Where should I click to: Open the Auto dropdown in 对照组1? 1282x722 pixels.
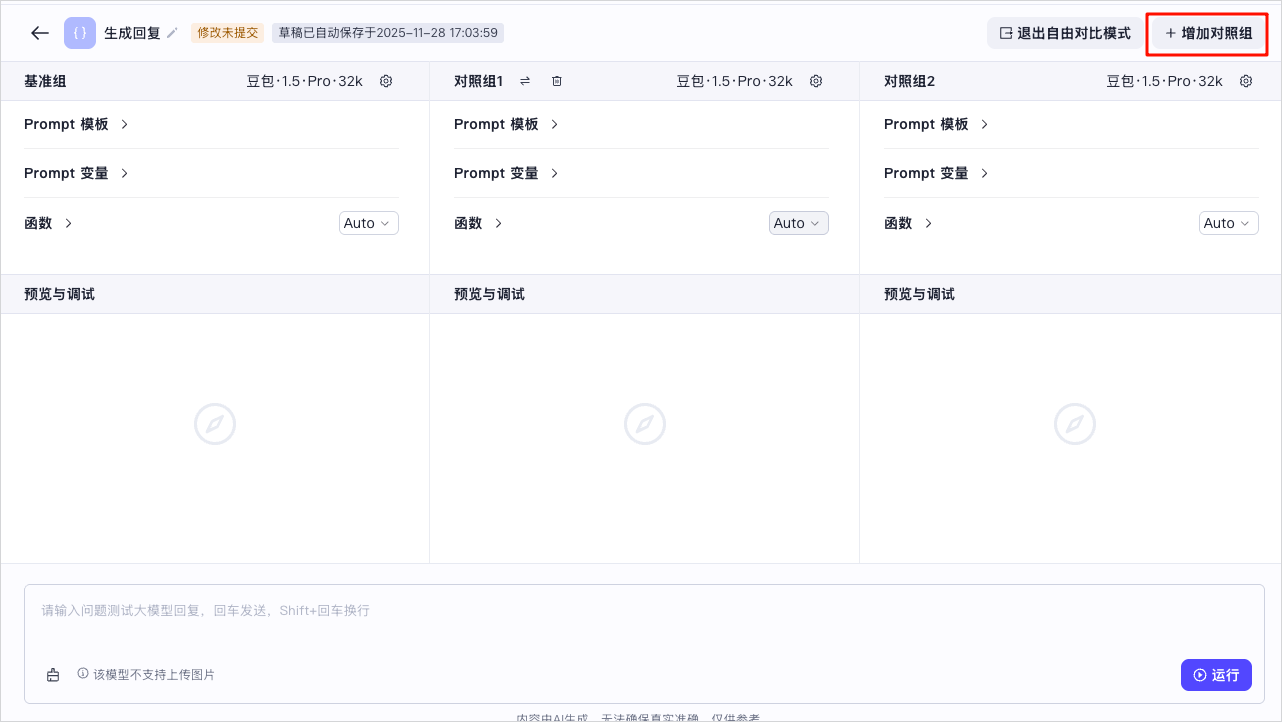point(799,223)
